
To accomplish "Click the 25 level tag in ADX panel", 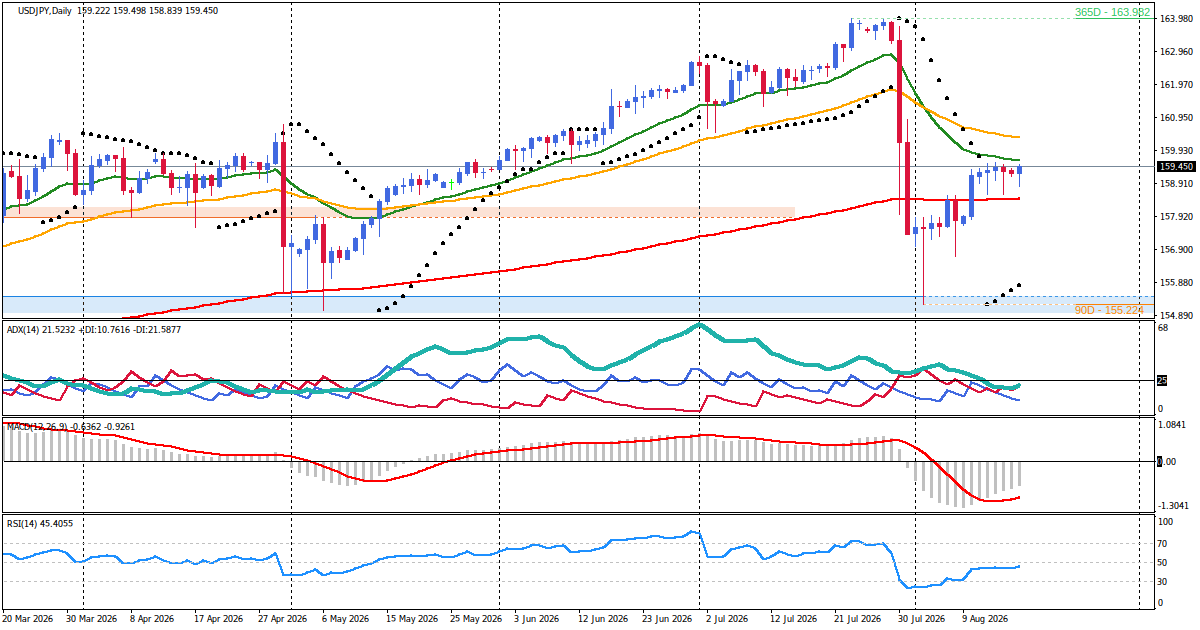I will coord(1163,380).
